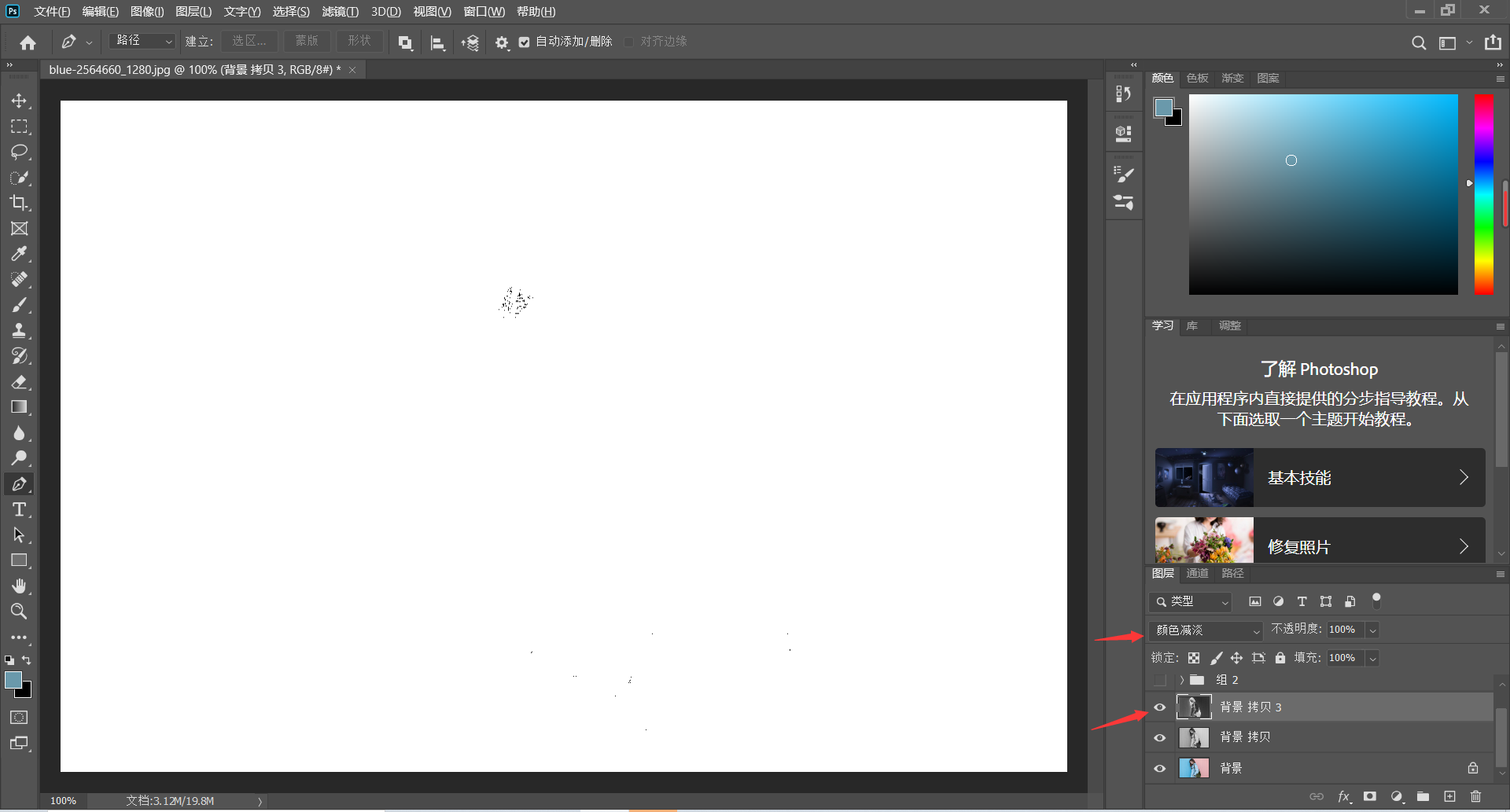Select the Clone Stamp tool

[19, 330]
